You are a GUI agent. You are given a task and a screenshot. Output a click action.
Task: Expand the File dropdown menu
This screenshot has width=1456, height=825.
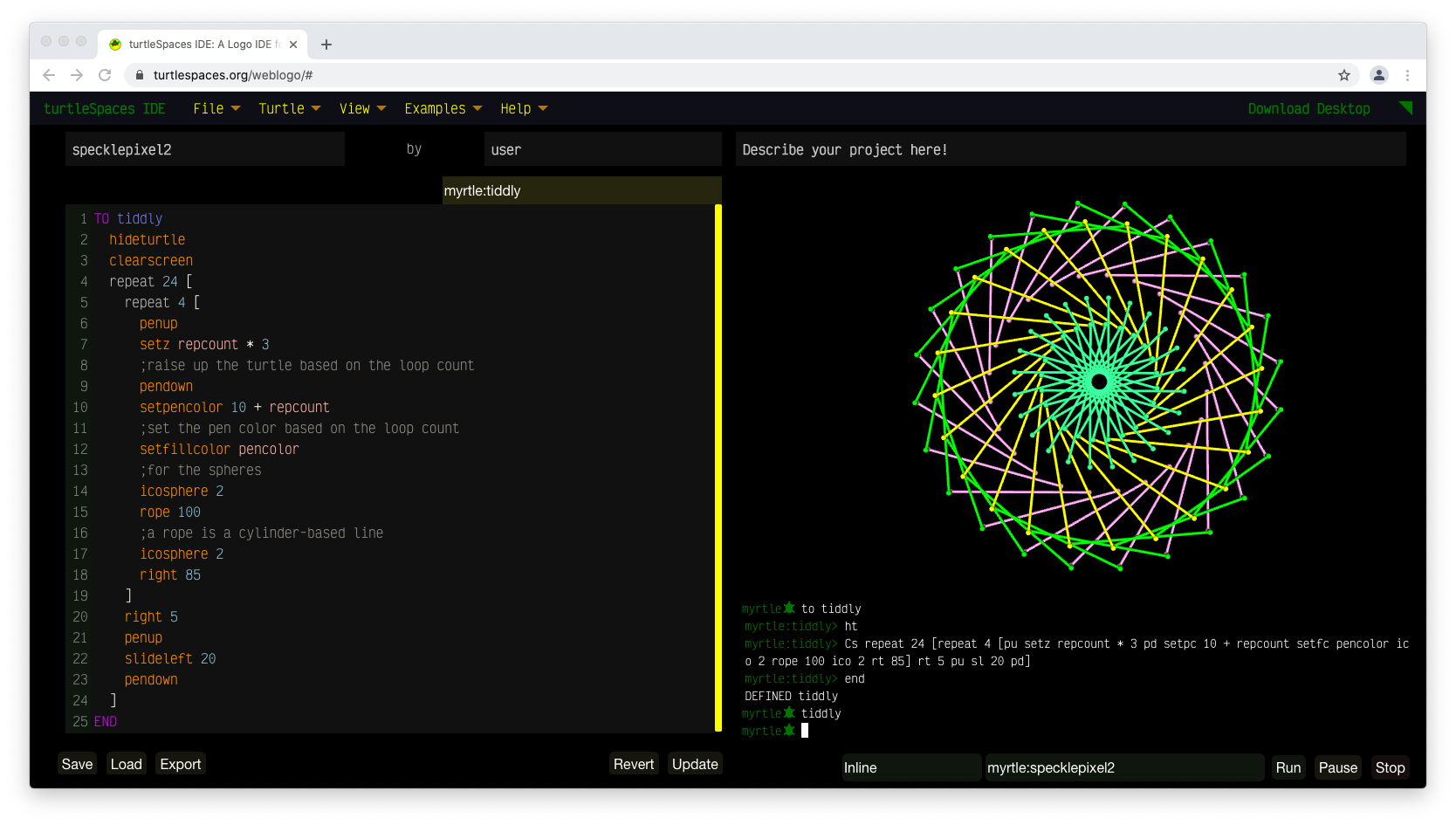click(216, 108)
